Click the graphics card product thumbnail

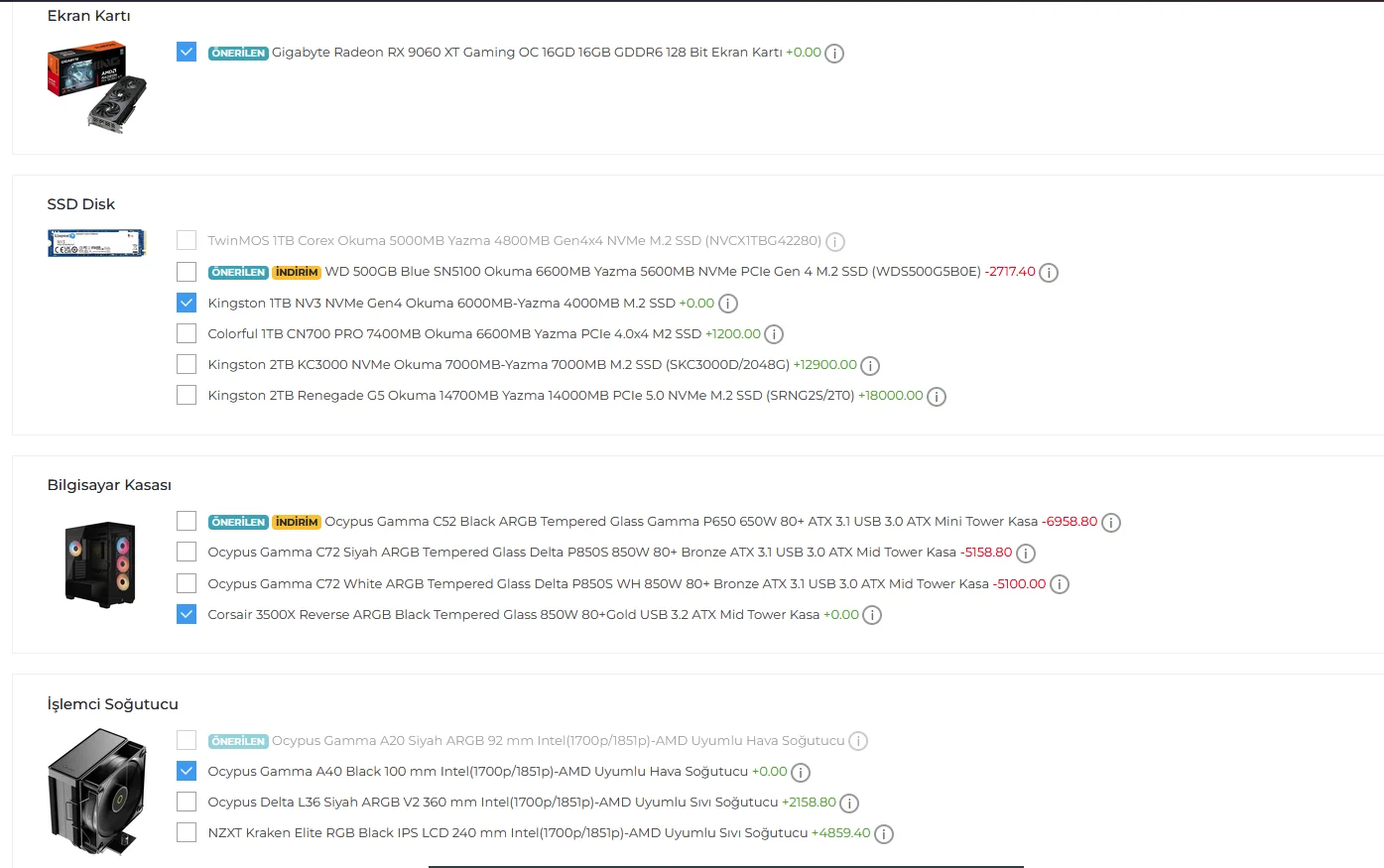click(97, 87)
